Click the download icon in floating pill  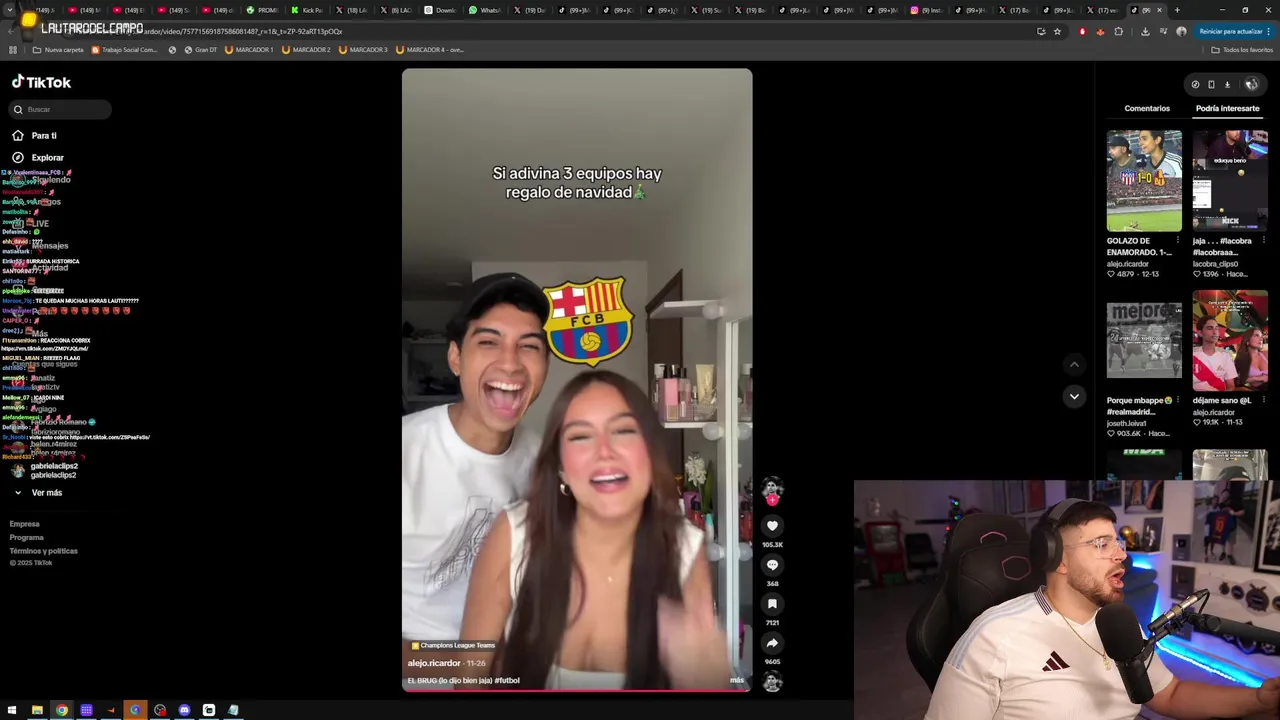click(1227, 84)
